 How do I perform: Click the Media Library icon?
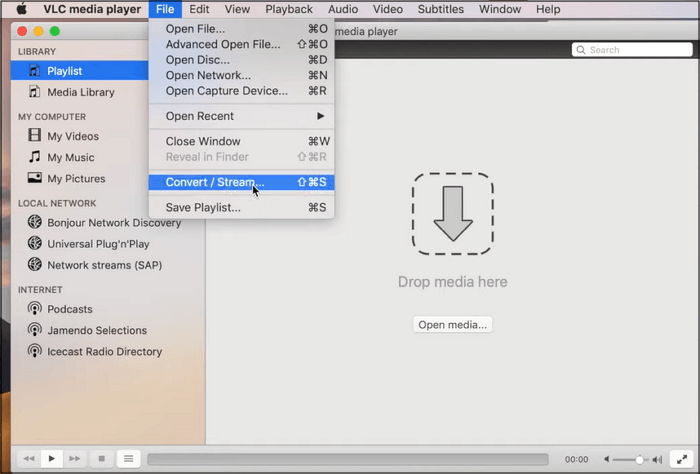[35, 92]
